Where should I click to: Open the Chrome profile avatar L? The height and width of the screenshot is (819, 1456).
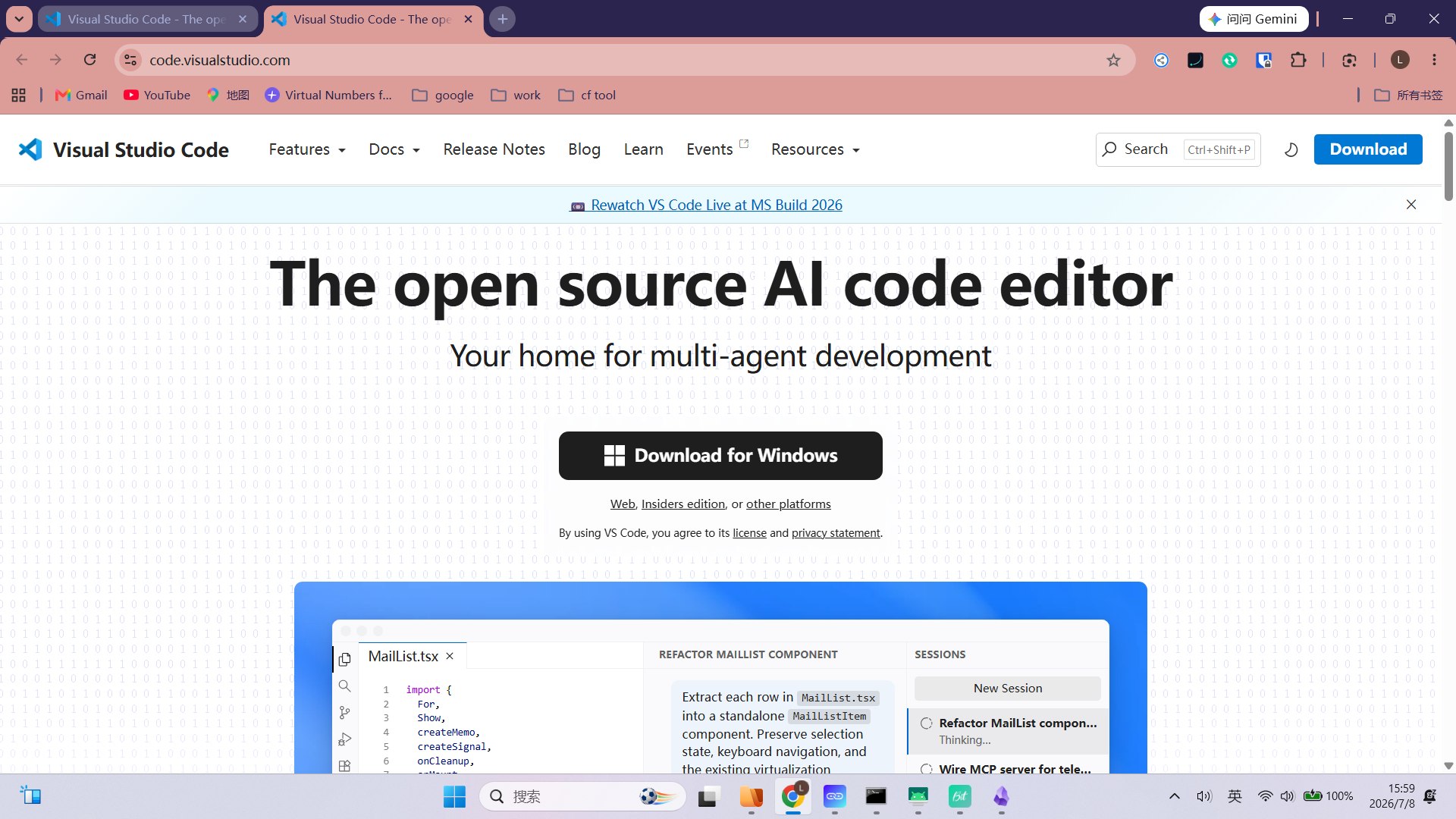[1400, 60]
